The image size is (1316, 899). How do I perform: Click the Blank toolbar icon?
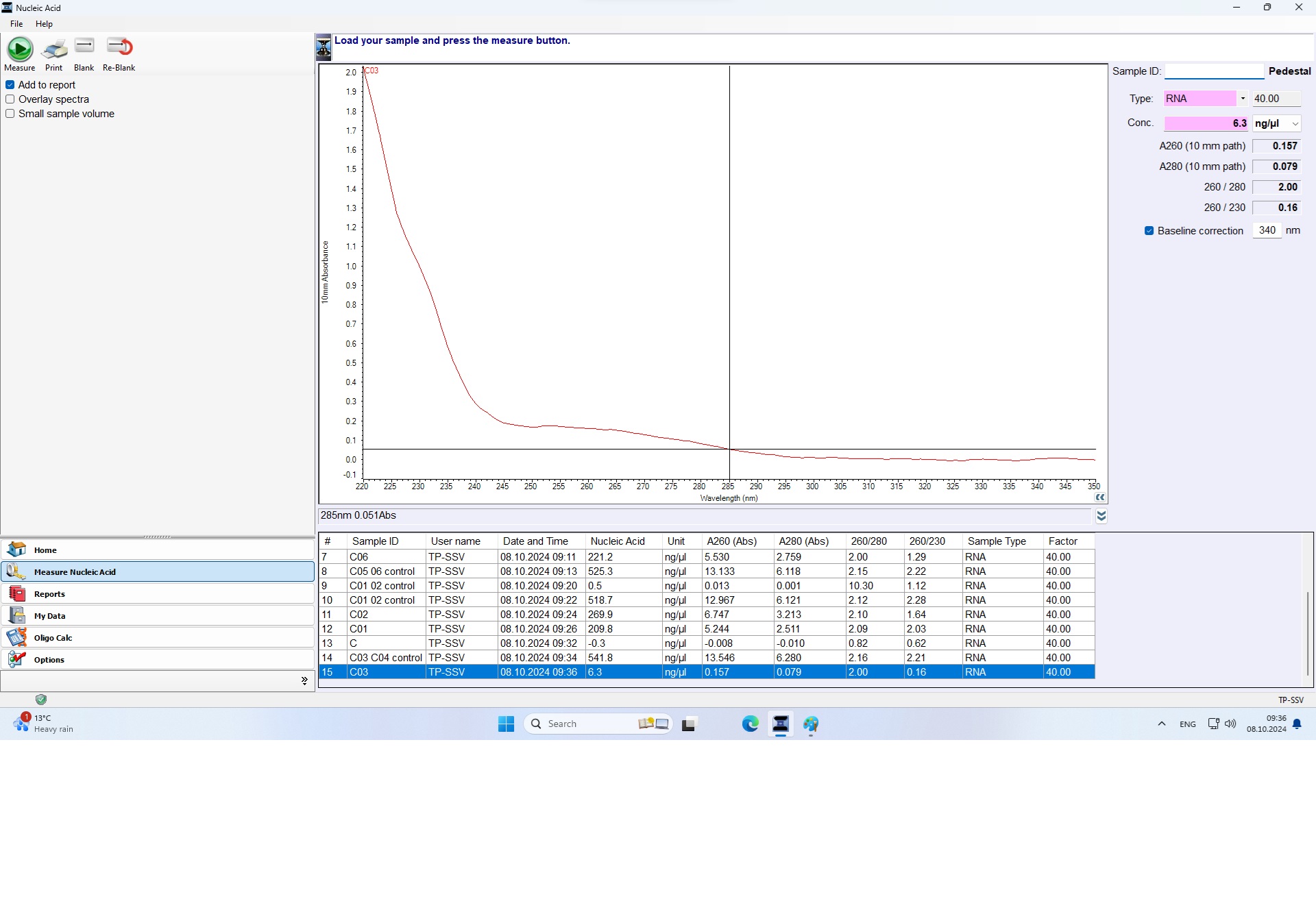pyautogui.click(x=84, y=47)
